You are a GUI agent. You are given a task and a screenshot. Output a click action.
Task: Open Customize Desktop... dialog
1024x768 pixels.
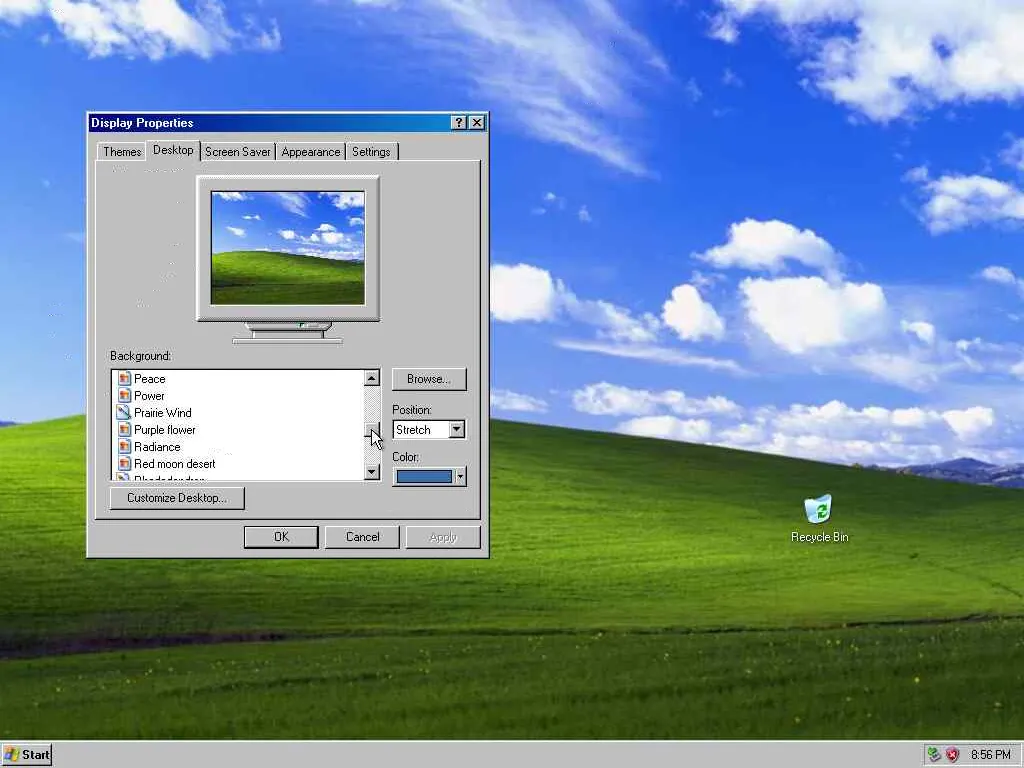[x=177, y=498]
